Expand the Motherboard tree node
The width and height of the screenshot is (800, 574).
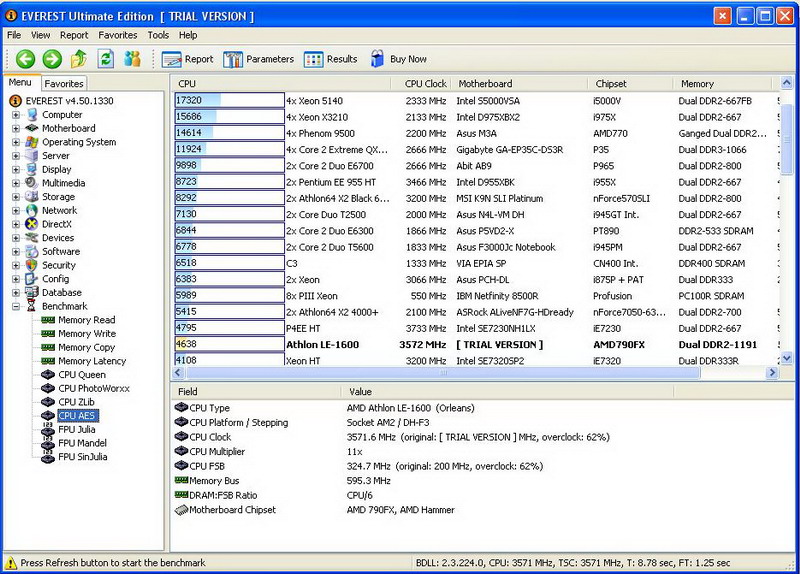click(x=16, y=129)
